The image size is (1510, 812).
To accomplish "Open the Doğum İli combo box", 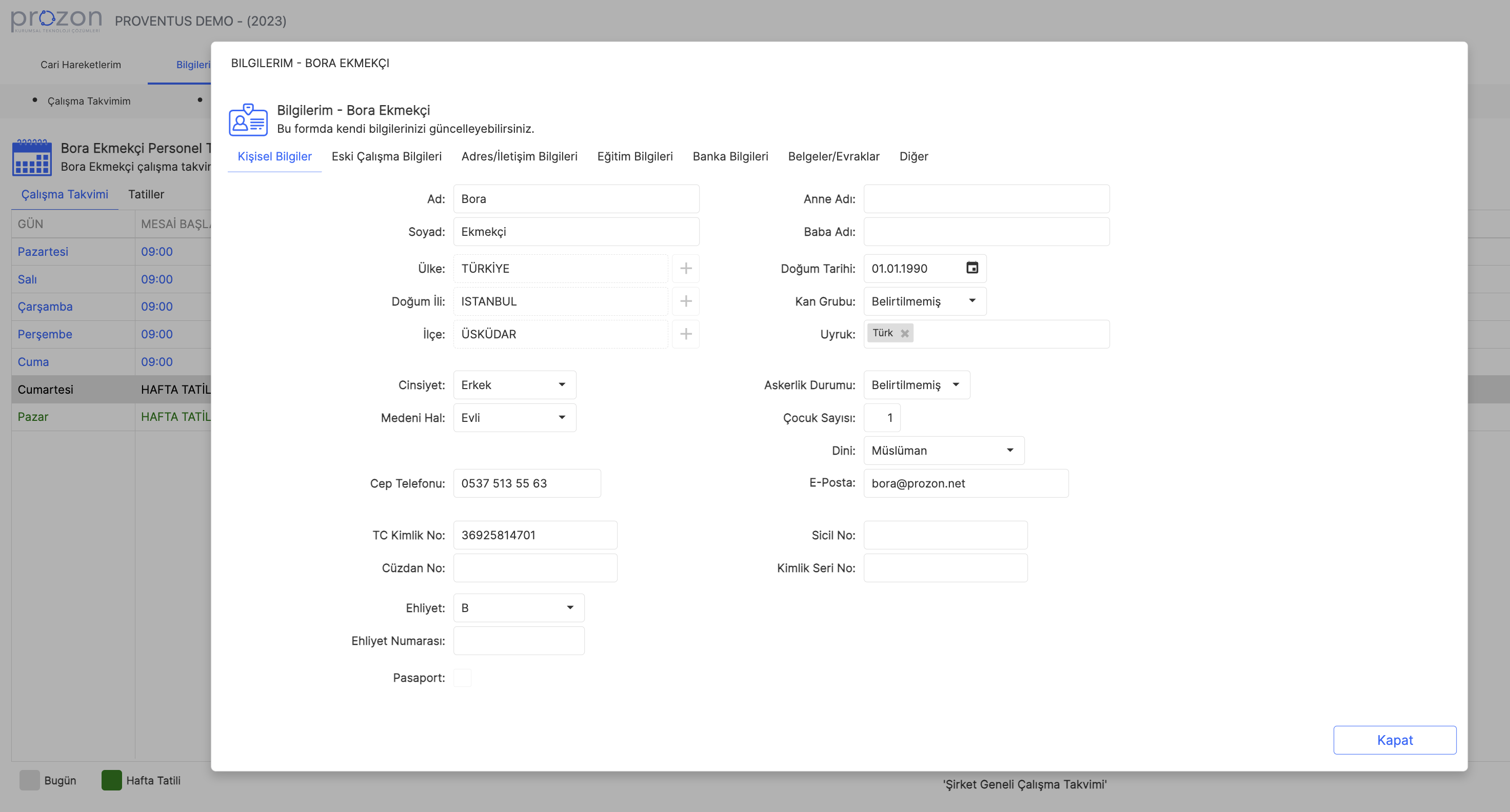I will tap(561, 301).
